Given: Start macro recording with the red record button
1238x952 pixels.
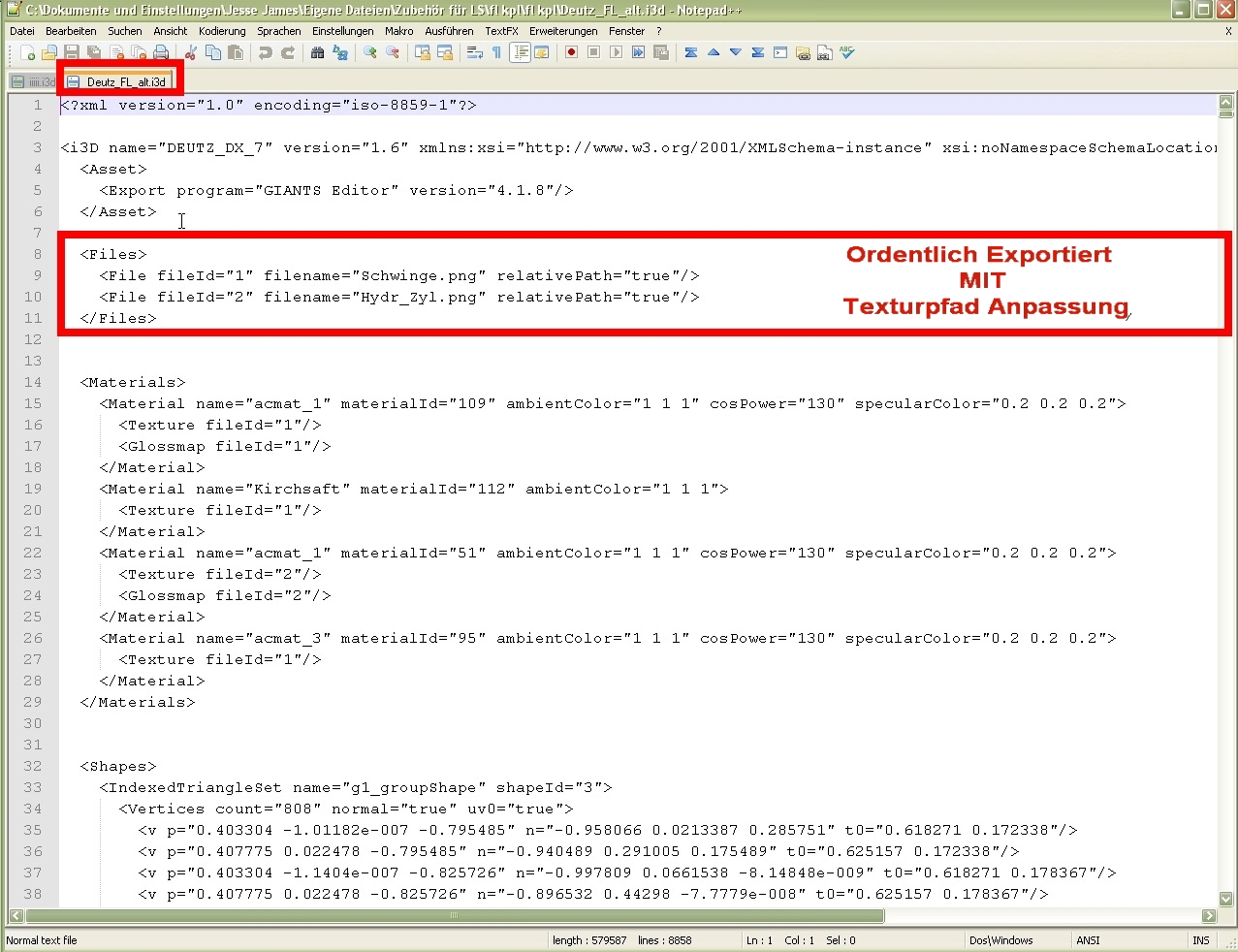Looking at the screenshot, I should 572,52.
